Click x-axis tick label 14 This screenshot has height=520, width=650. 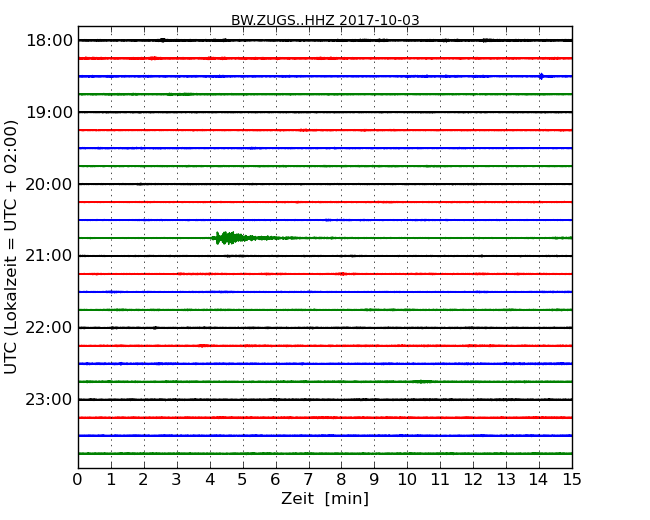(x=538, y=480)
